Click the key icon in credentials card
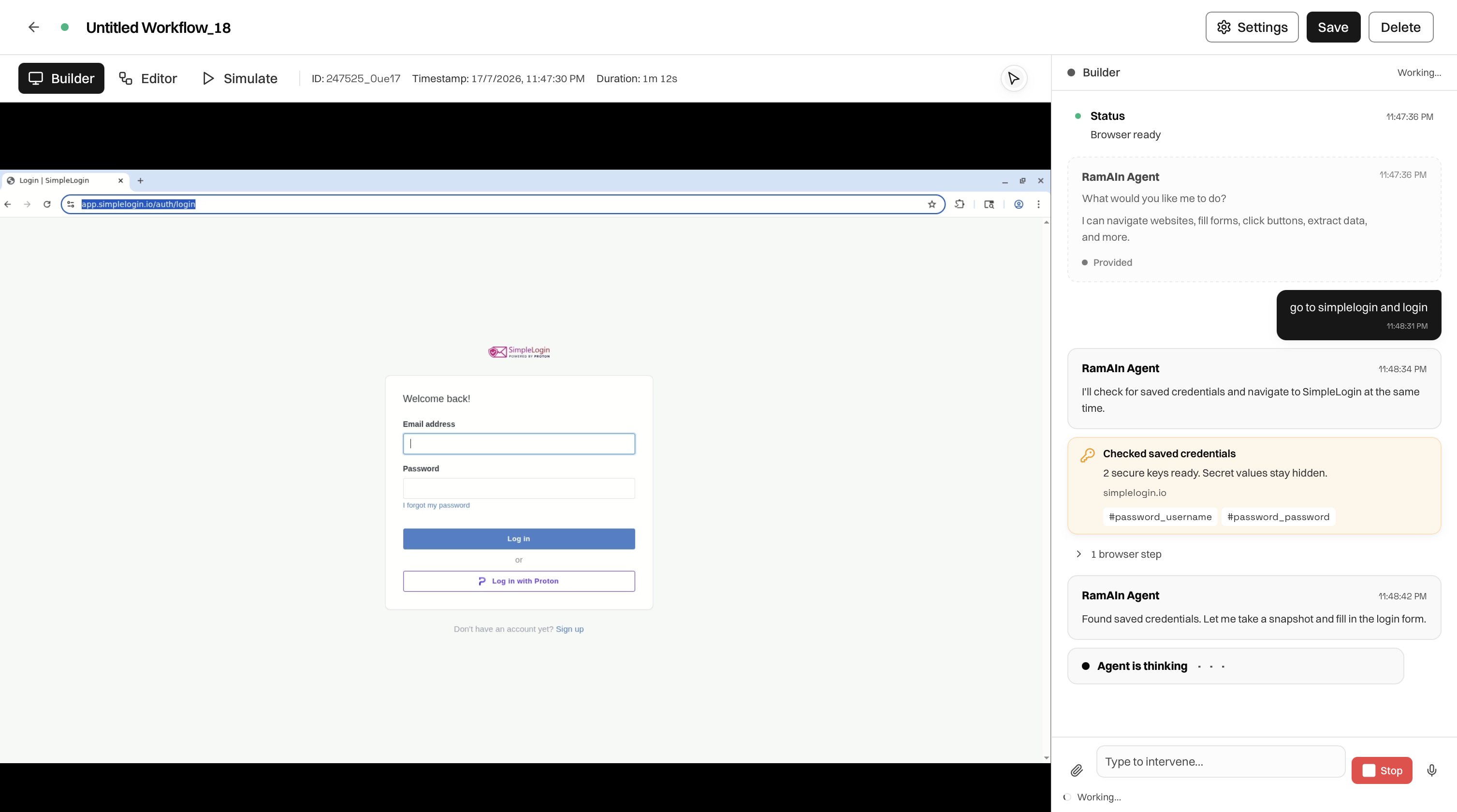The image size is (1457, 812). coord(1087,455)
